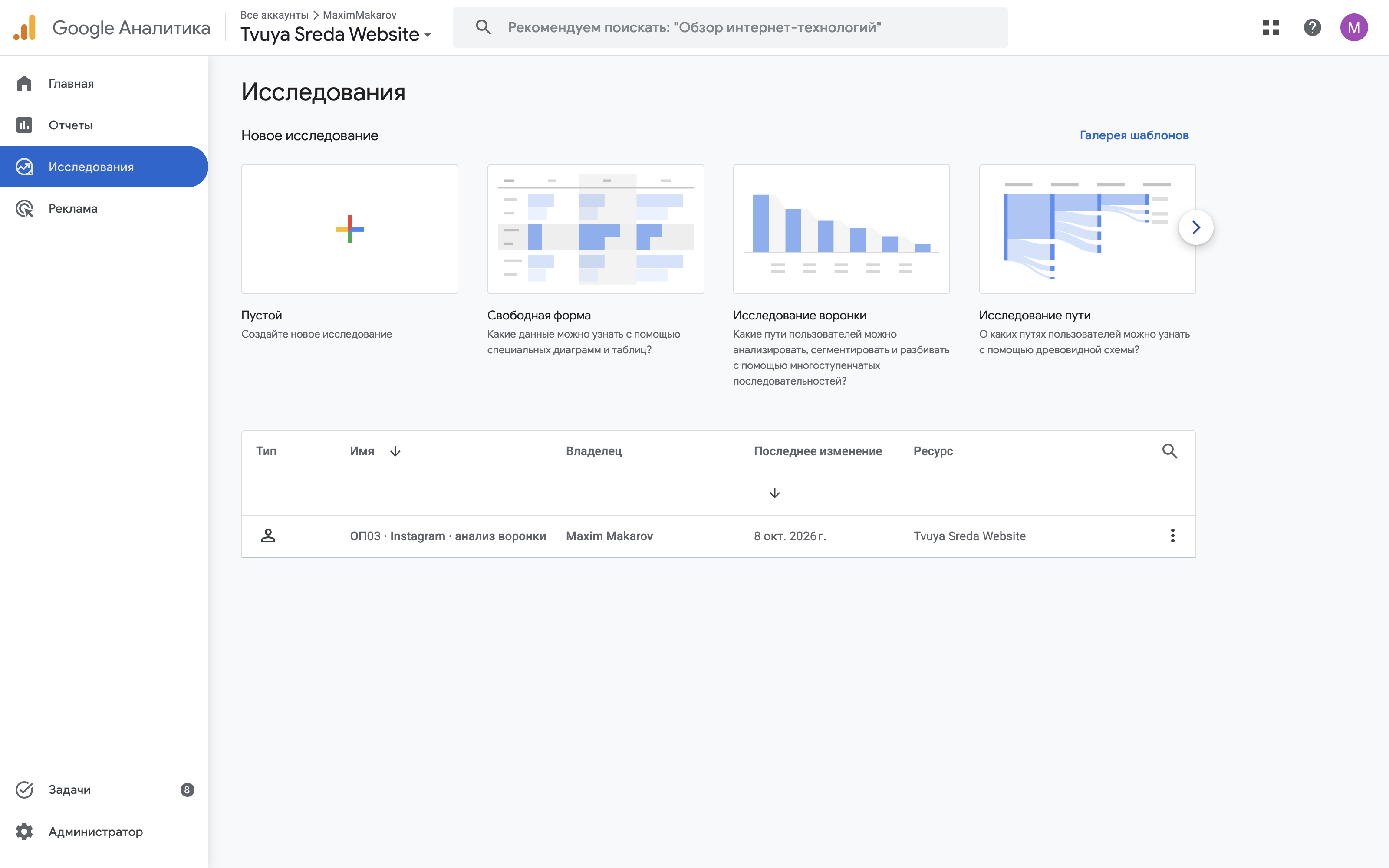Click the person type icon in ОП03 row

268,536
